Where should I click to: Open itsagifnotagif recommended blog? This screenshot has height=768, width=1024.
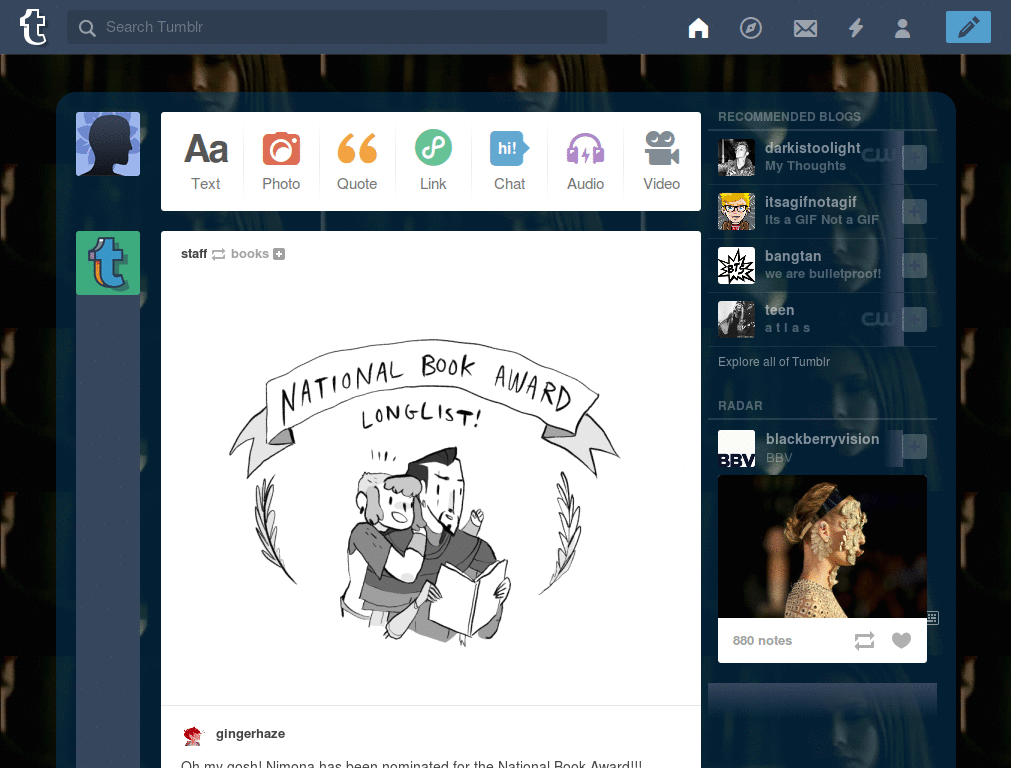[x=810, y=202]
